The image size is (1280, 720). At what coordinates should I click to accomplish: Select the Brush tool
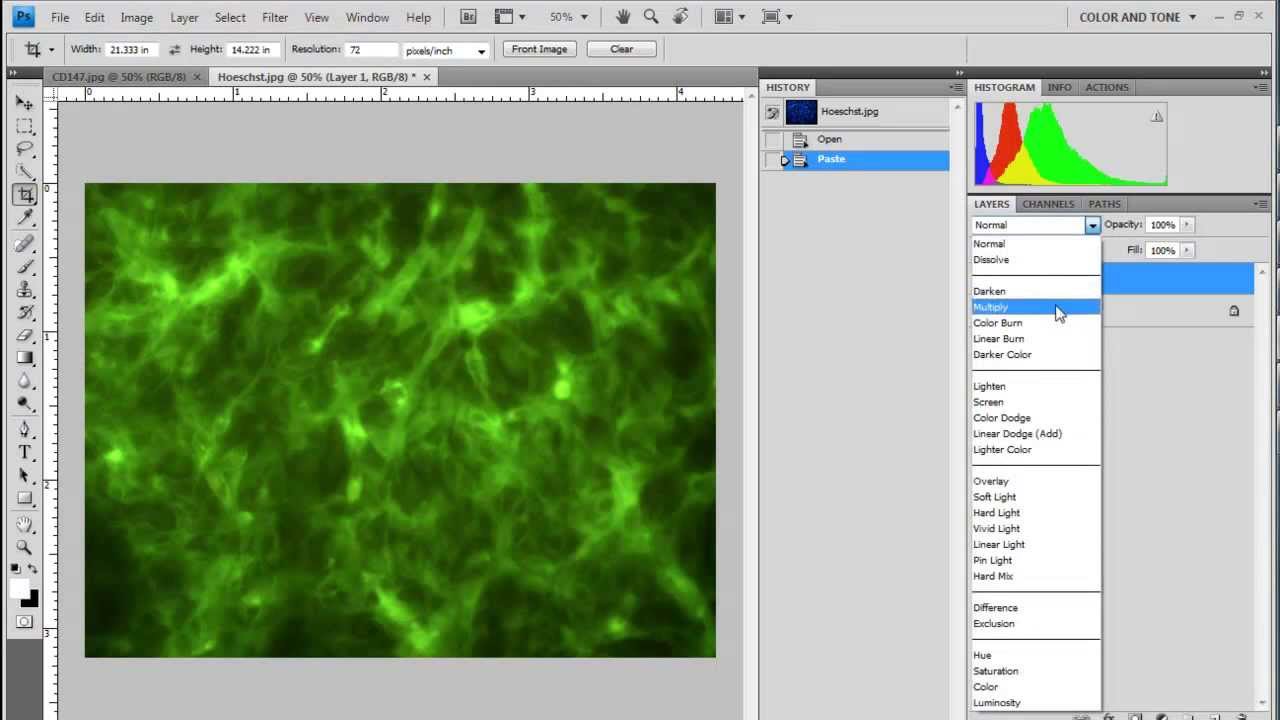[25, 267]
